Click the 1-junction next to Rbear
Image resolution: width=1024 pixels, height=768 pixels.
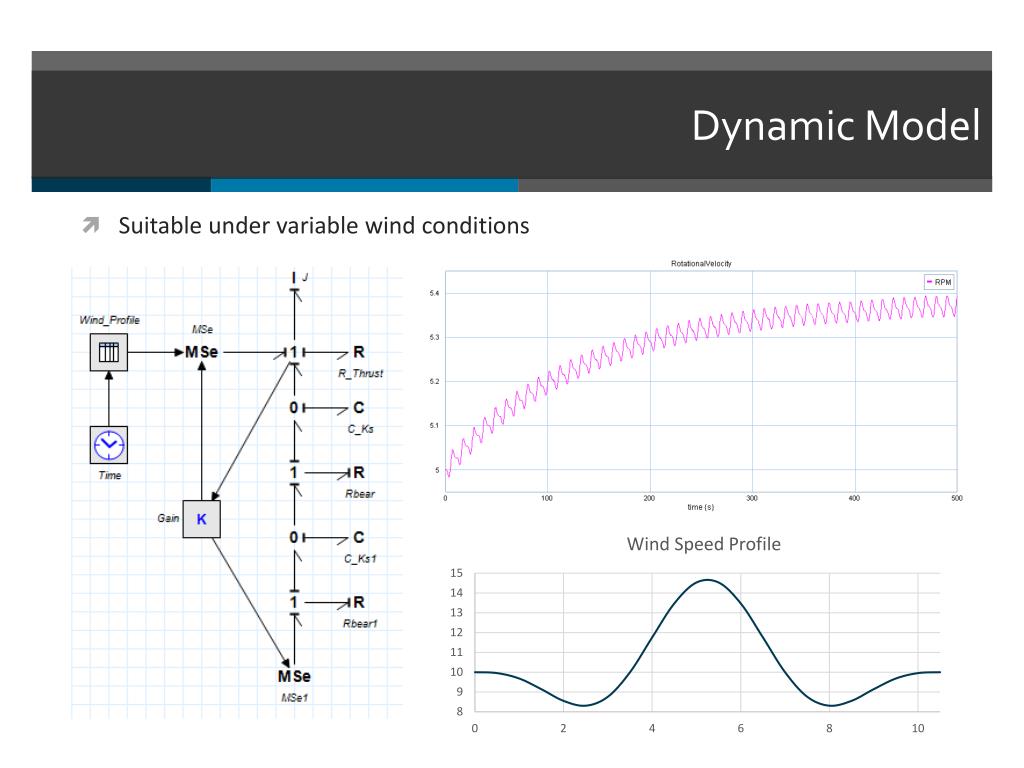(x=294, y=472)
